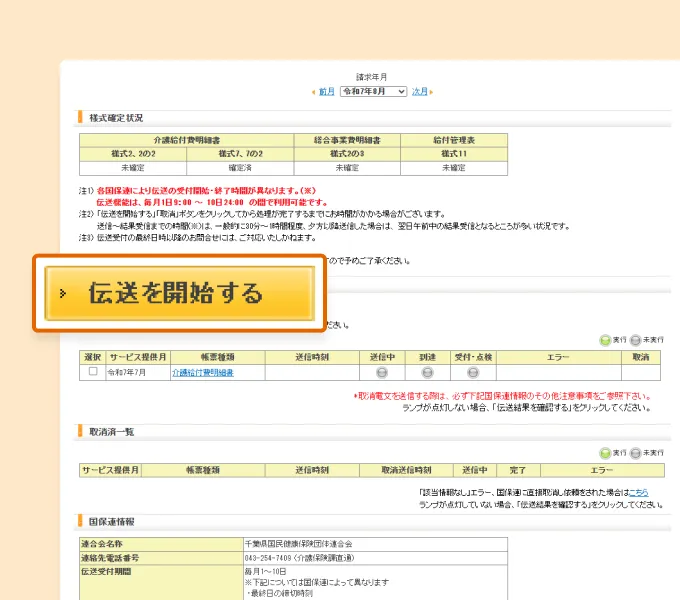Click 確定済 status under 様式7、7の2
The width and height of the screenshot is (680, 600).
(x=240, y=168)
